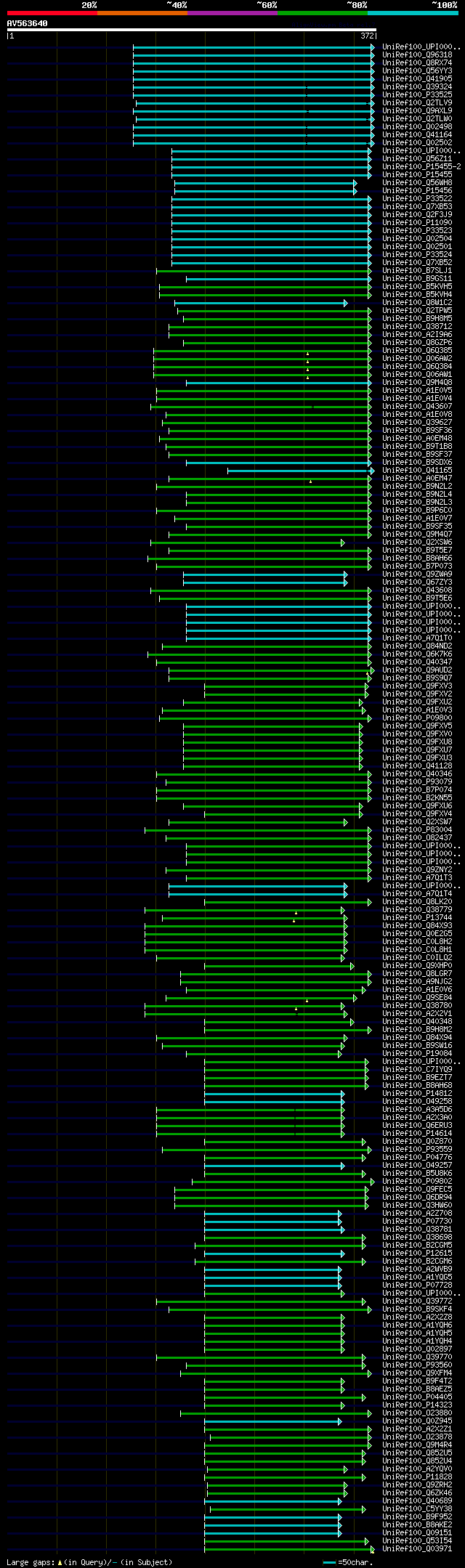This screenshot has height=1568, width=465.
Task: Select hit label UniRef100_P11828
Action: pos(417,1476)
